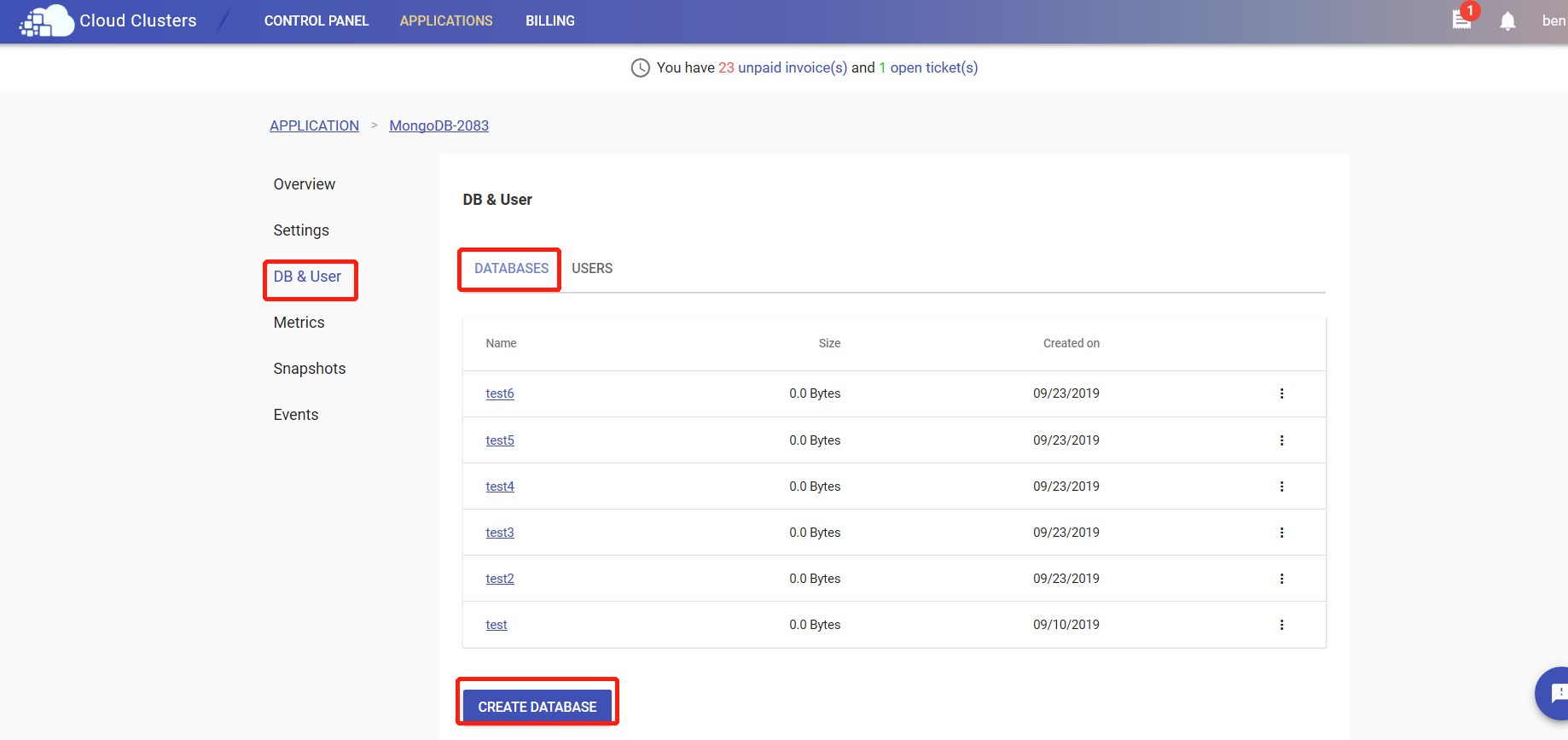The width and height of the screenshot is (1568, 740).
Task: Click the CREATE DATABASE button
Action: click(537, 707)
